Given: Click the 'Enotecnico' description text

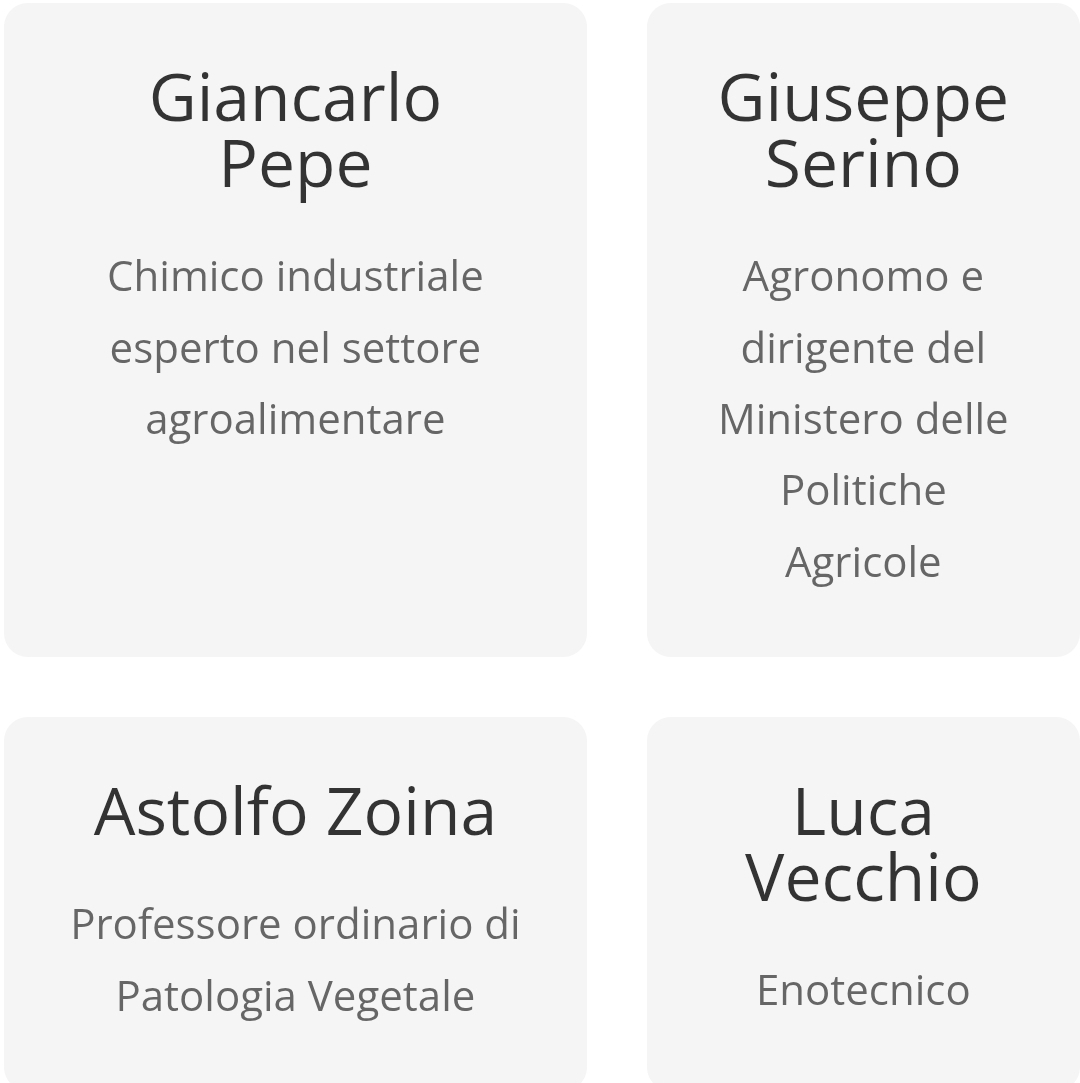Looking at the screenshot, I should coord(863,990).
